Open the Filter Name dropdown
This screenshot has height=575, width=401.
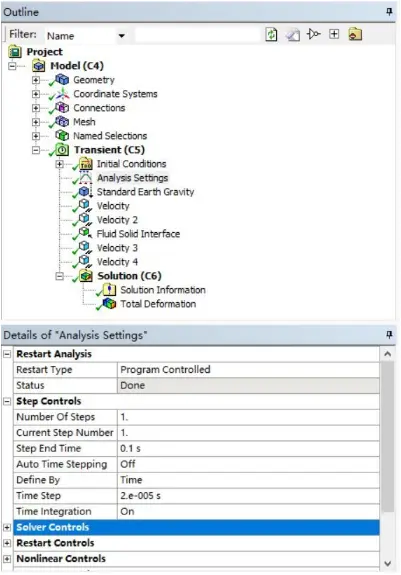(x=122, y=36)
